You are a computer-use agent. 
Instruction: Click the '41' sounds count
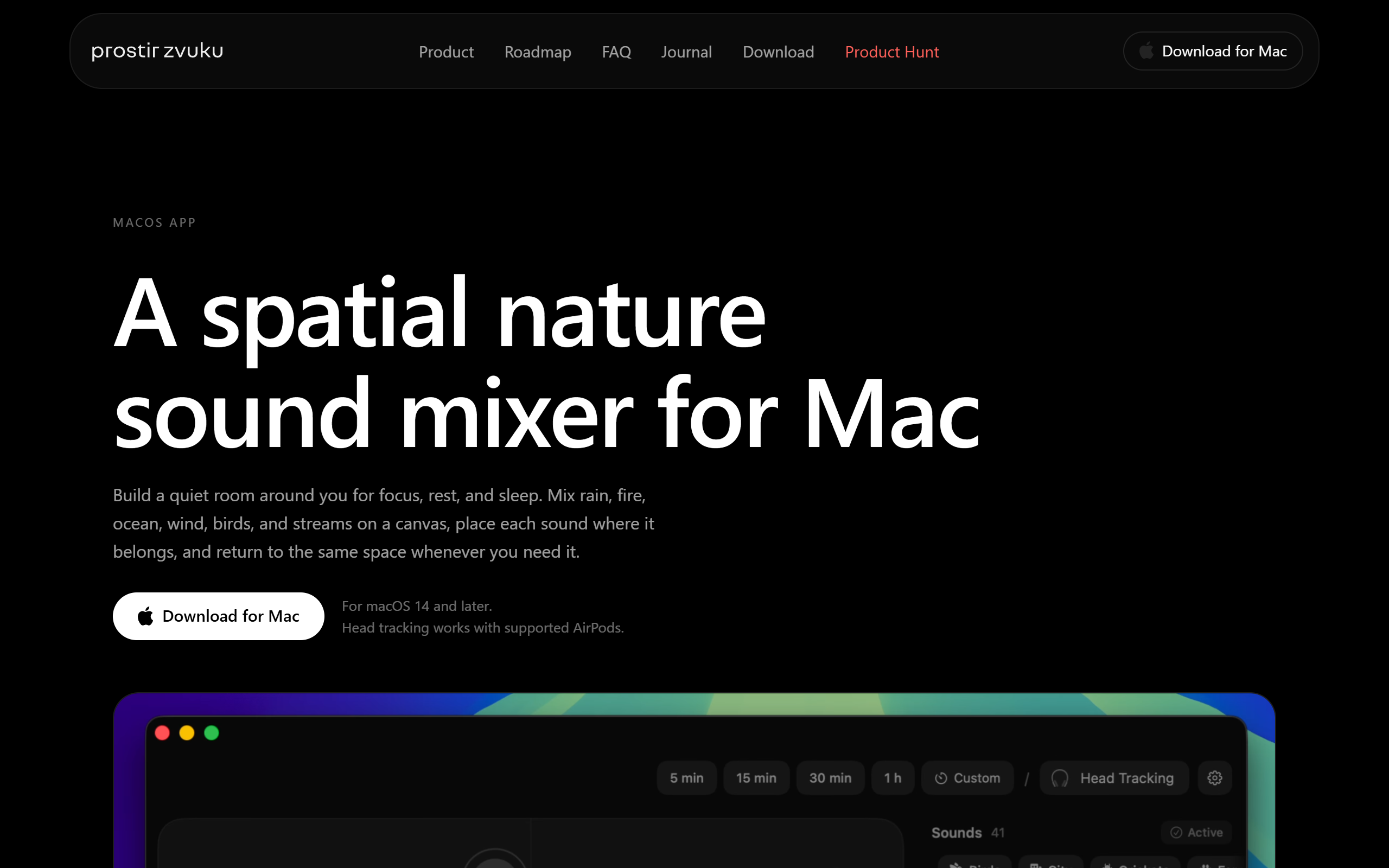(998, 832)
